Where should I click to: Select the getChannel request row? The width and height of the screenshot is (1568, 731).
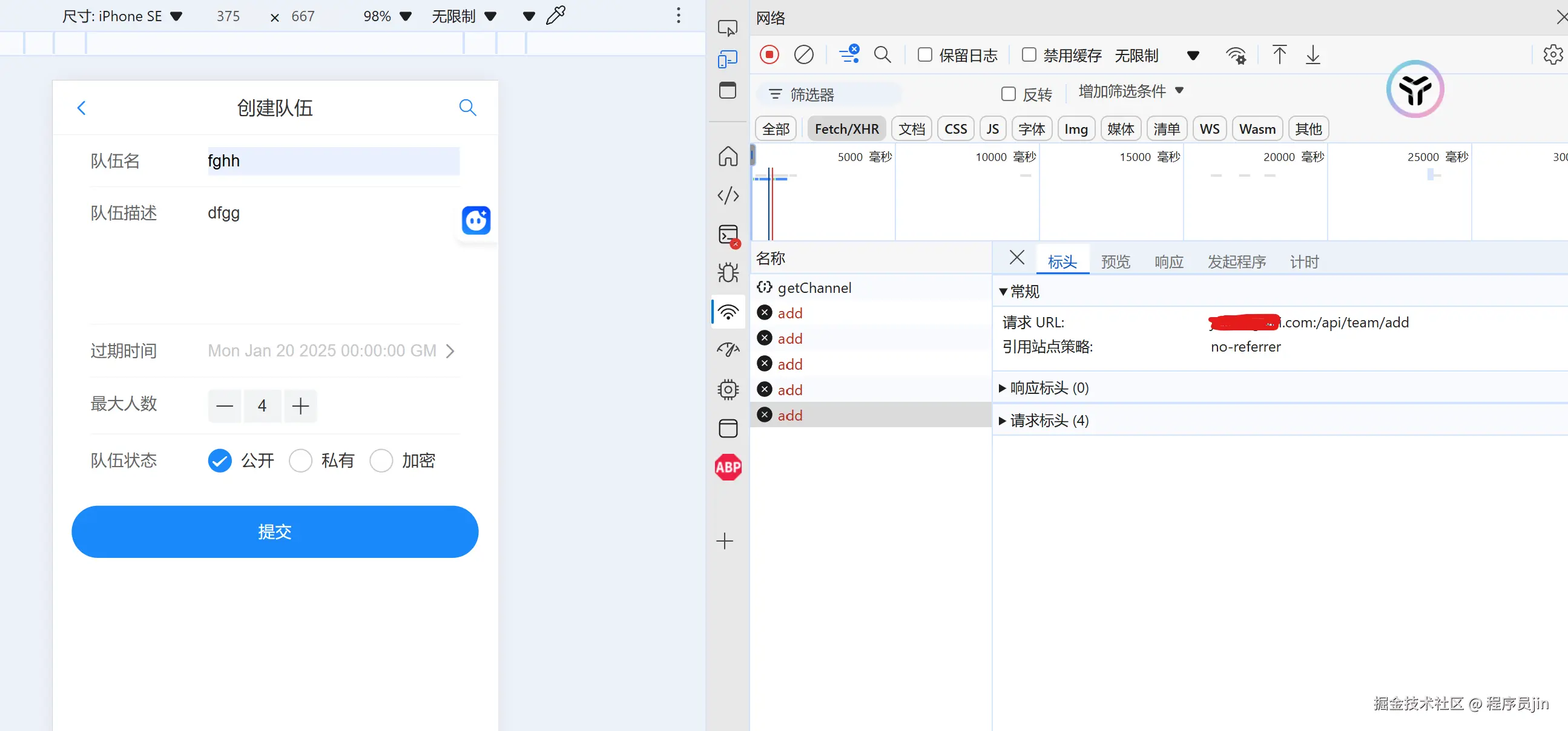(814, 288)
